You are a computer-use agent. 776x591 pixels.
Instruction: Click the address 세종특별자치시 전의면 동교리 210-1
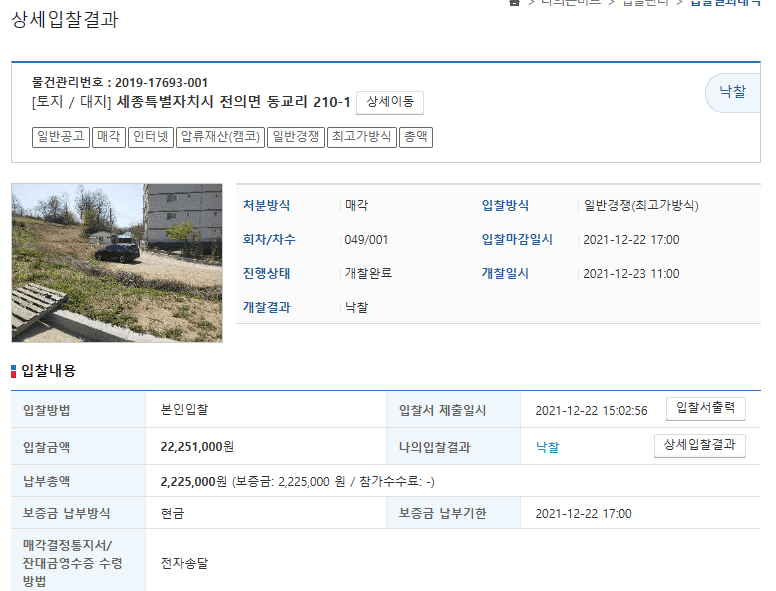click(233, 102)
